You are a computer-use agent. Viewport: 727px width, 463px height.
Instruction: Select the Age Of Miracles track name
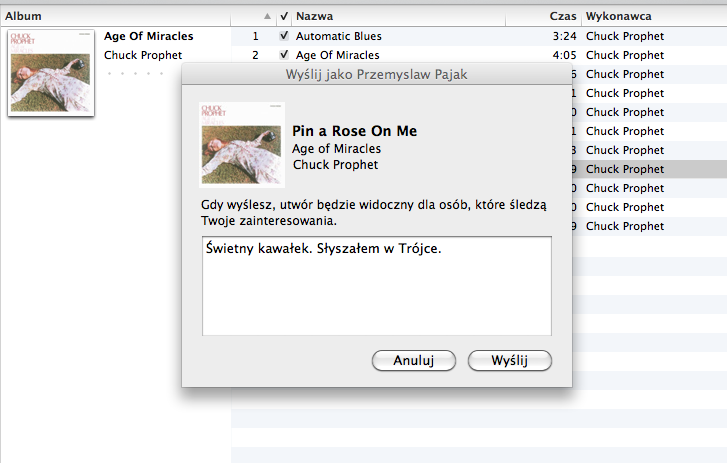point(338,55)
